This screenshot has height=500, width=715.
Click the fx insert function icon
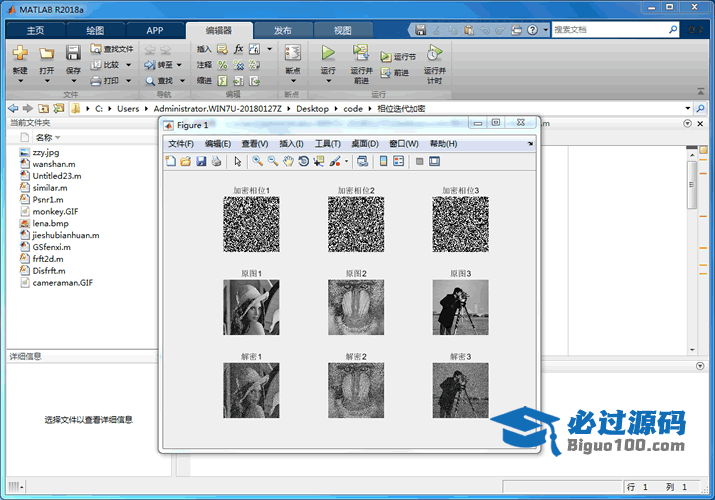click(238, 49)
